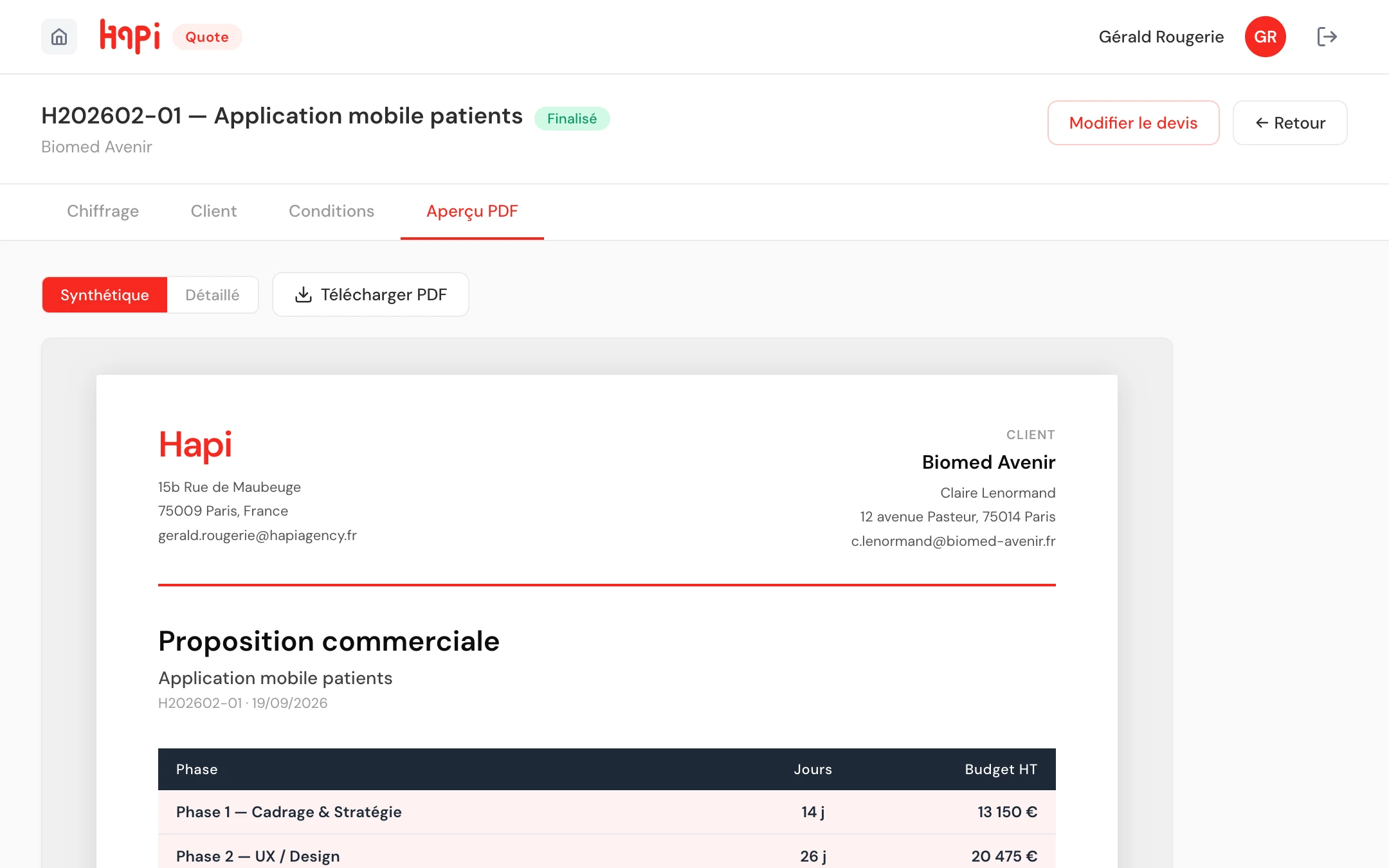Click the Budget HT column header

coord(1001,770)
